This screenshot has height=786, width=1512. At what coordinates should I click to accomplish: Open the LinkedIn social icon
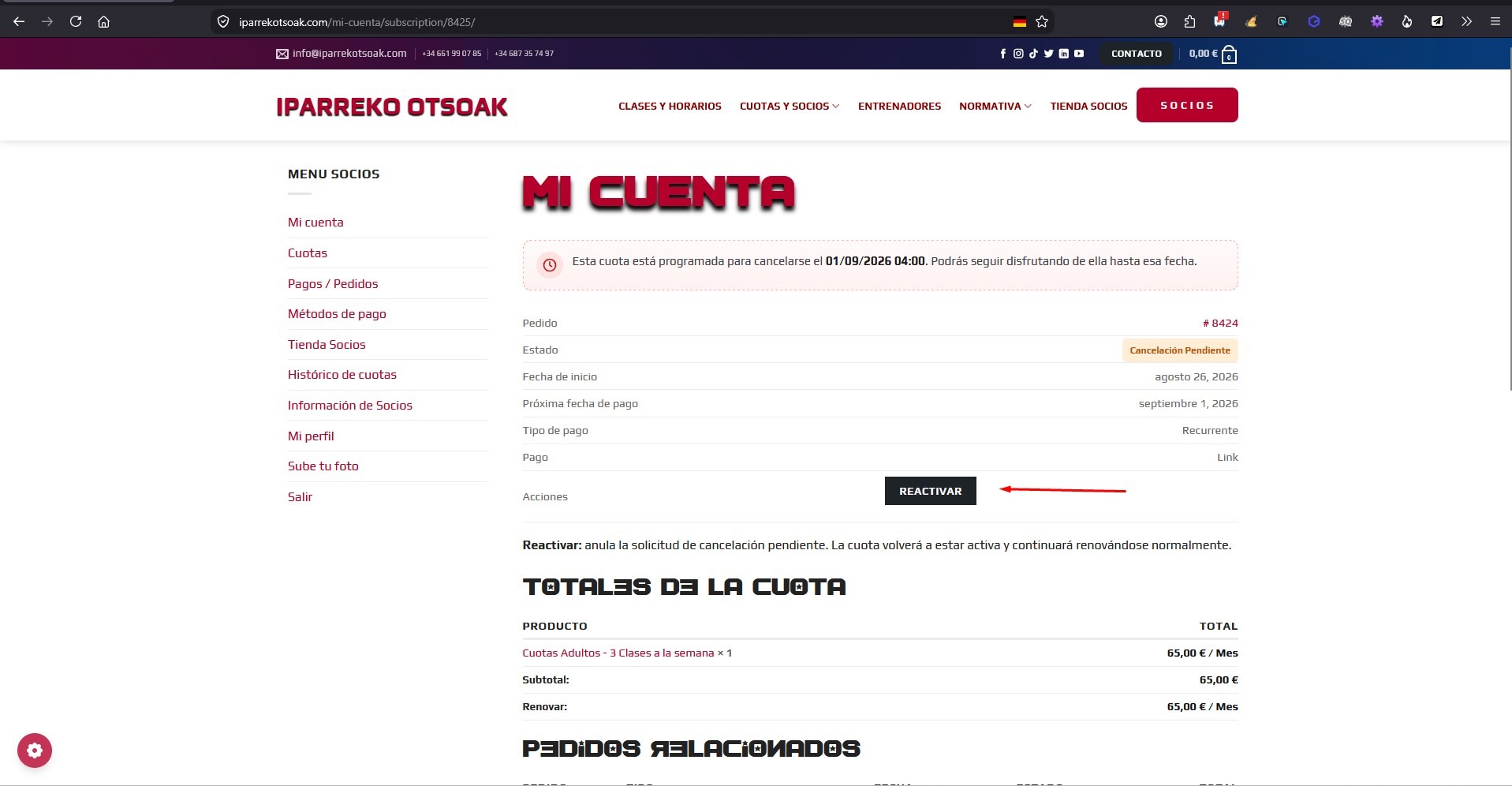click(1063, 54)
